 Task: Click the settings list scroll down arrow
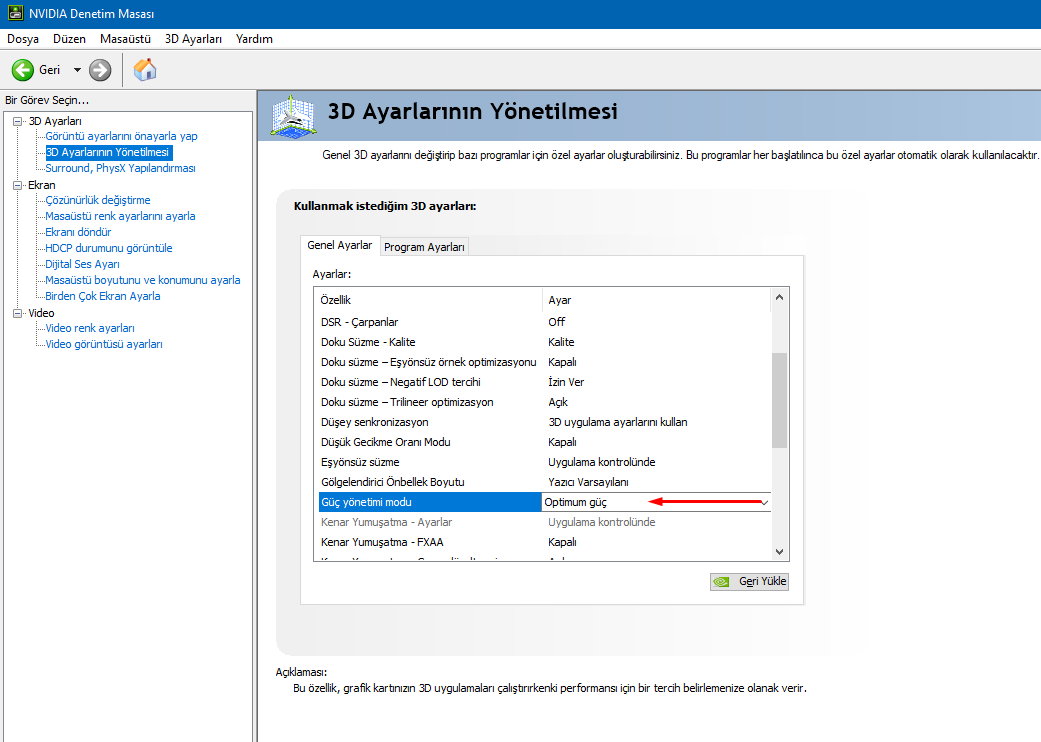(x=779, y=552)
